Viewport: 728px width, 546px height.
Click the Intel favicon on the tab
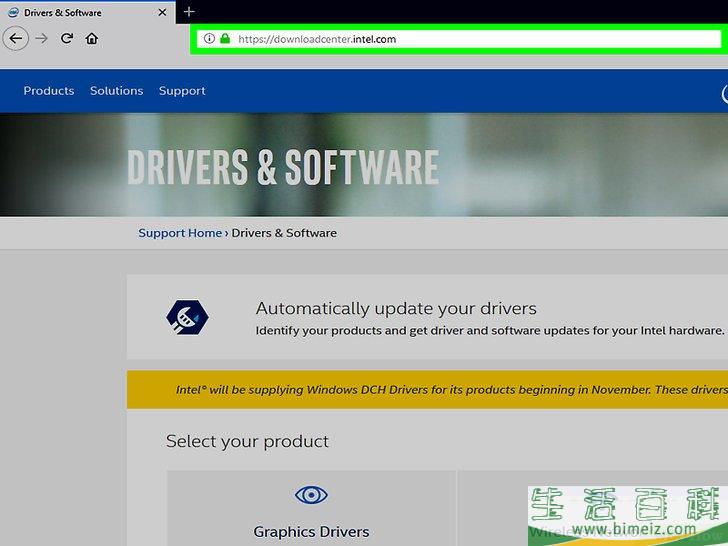13,13
